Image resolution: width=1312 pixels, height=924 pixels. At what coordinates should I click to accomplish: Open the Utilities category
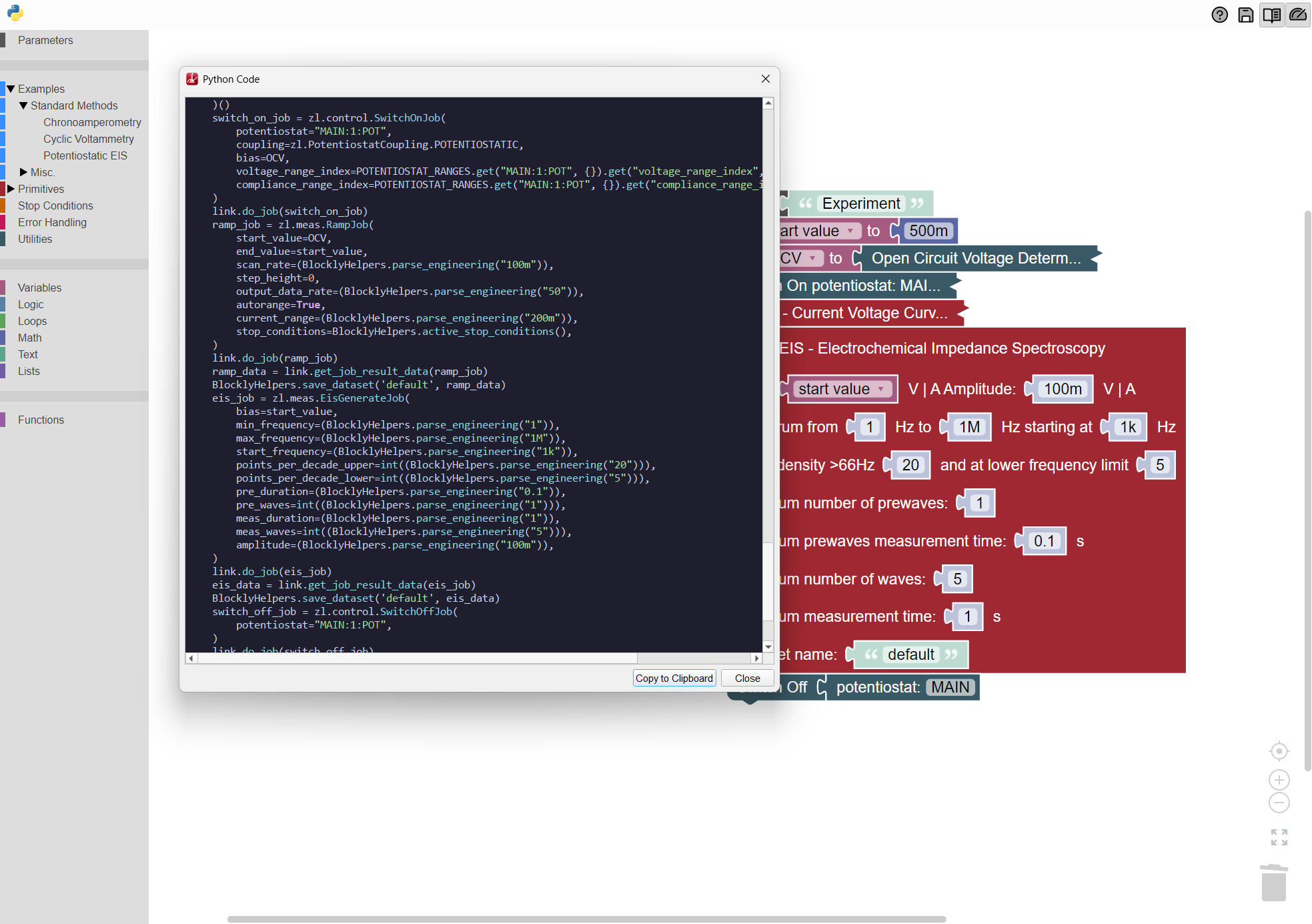[x=35, y=239]
